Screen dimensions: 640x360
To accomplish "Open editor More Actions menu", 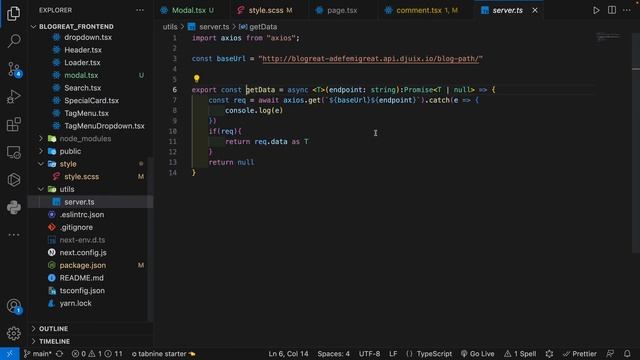I will (627, 10).
